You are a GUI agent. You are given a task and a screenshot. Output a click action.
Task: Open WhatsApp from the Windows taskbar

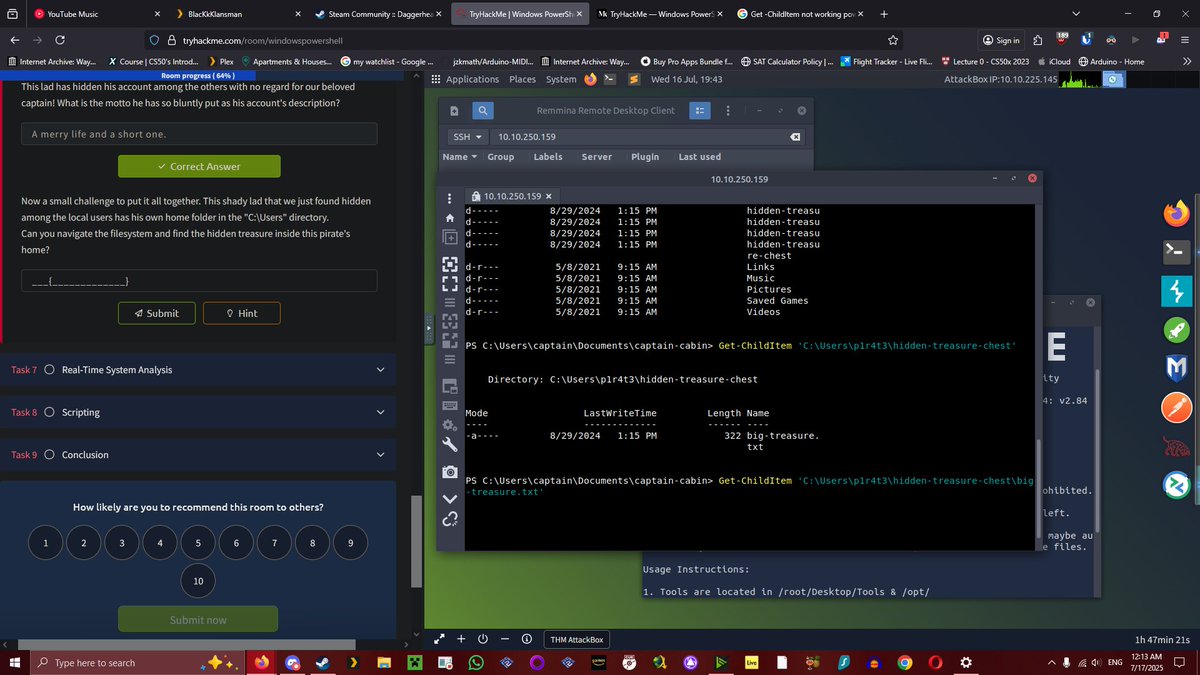pyautogui.click(x=475, y=662)
